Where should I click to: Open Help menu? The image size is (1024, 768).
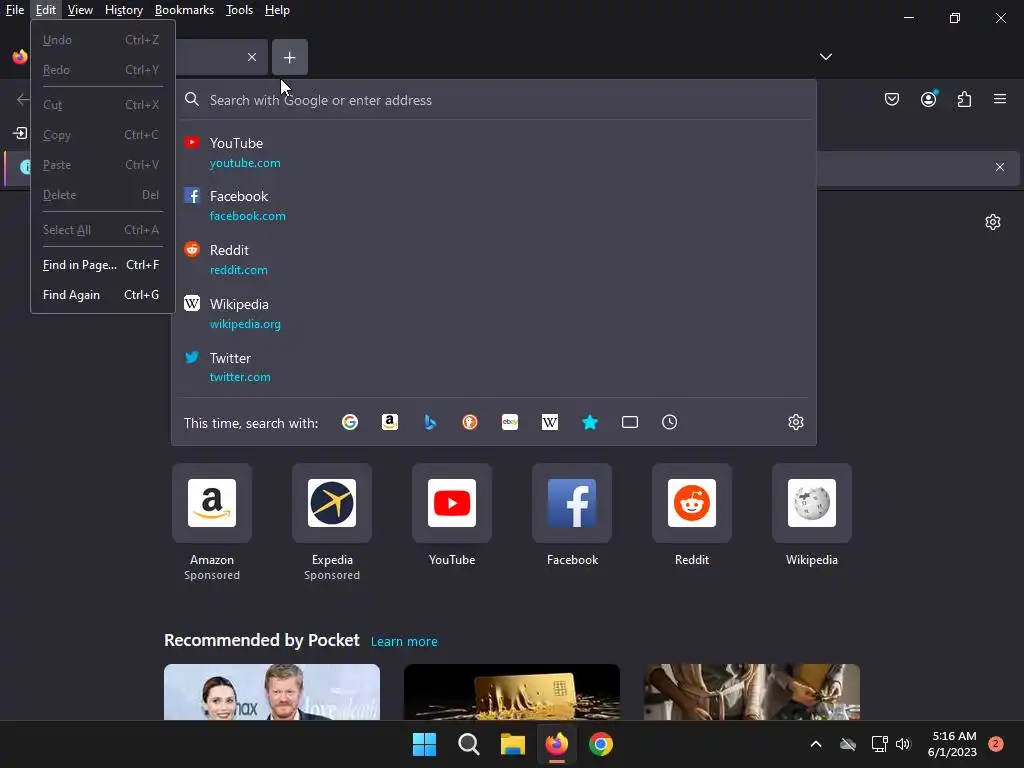pyautogui.click(x=277, y=10)
